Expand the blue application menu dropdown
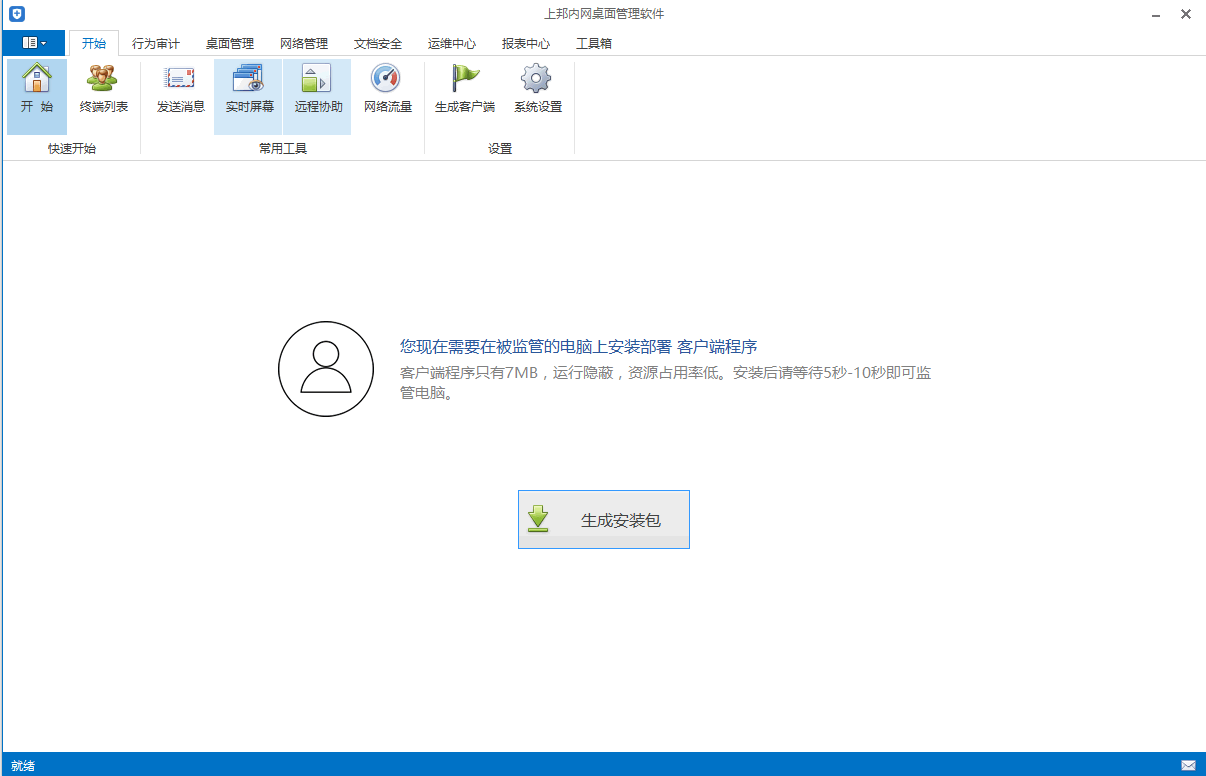Screen dimensions: 1206x776 (34, 43)
